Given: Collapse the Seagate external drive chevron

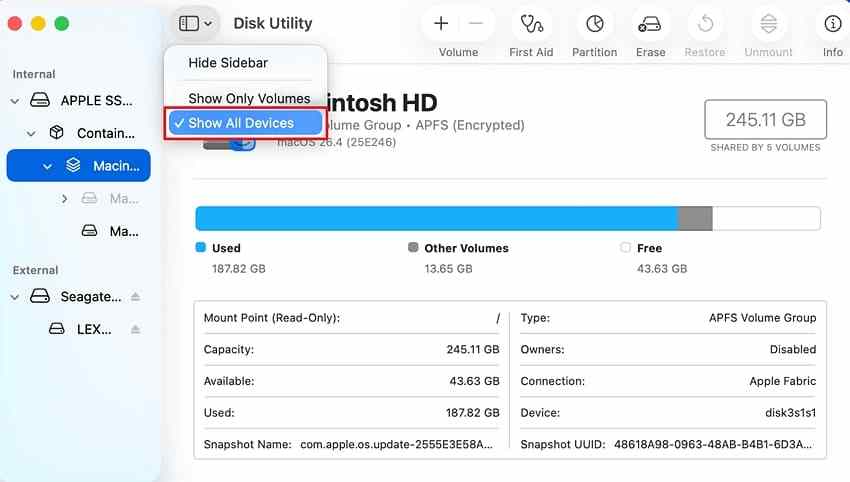Looking at the screenshot, I should pyautogui.click(x=15, y=297).
